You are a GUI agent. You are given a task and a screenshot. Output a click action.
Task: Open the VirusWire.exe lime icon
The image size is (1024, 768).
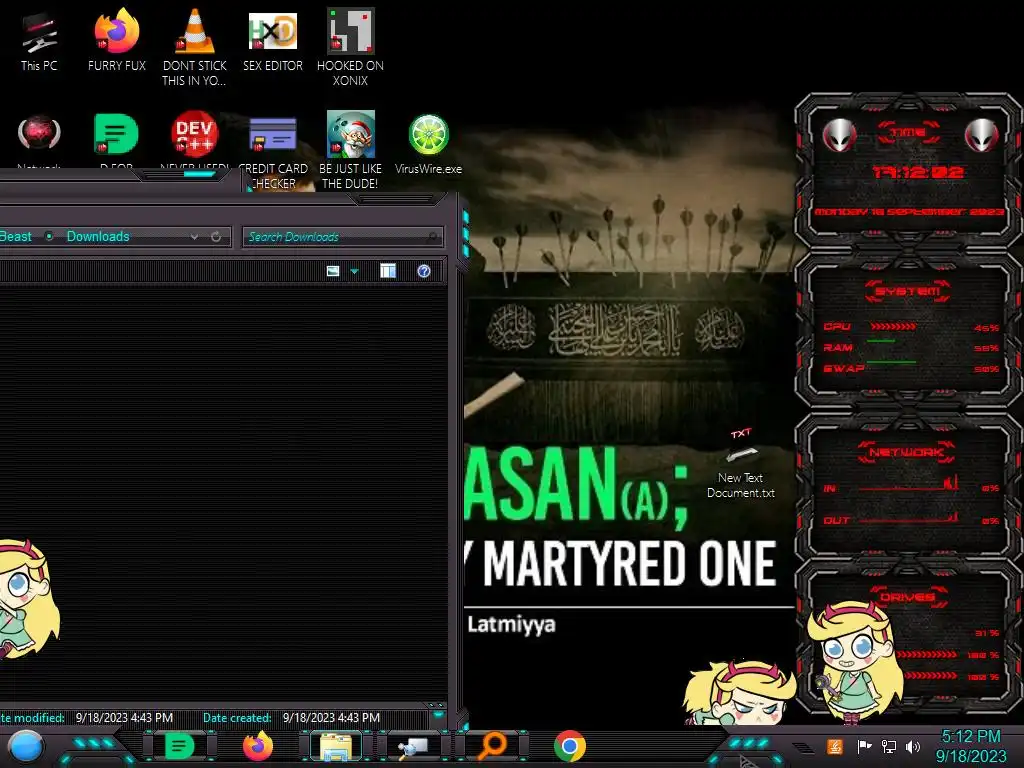tap(428, 144)
